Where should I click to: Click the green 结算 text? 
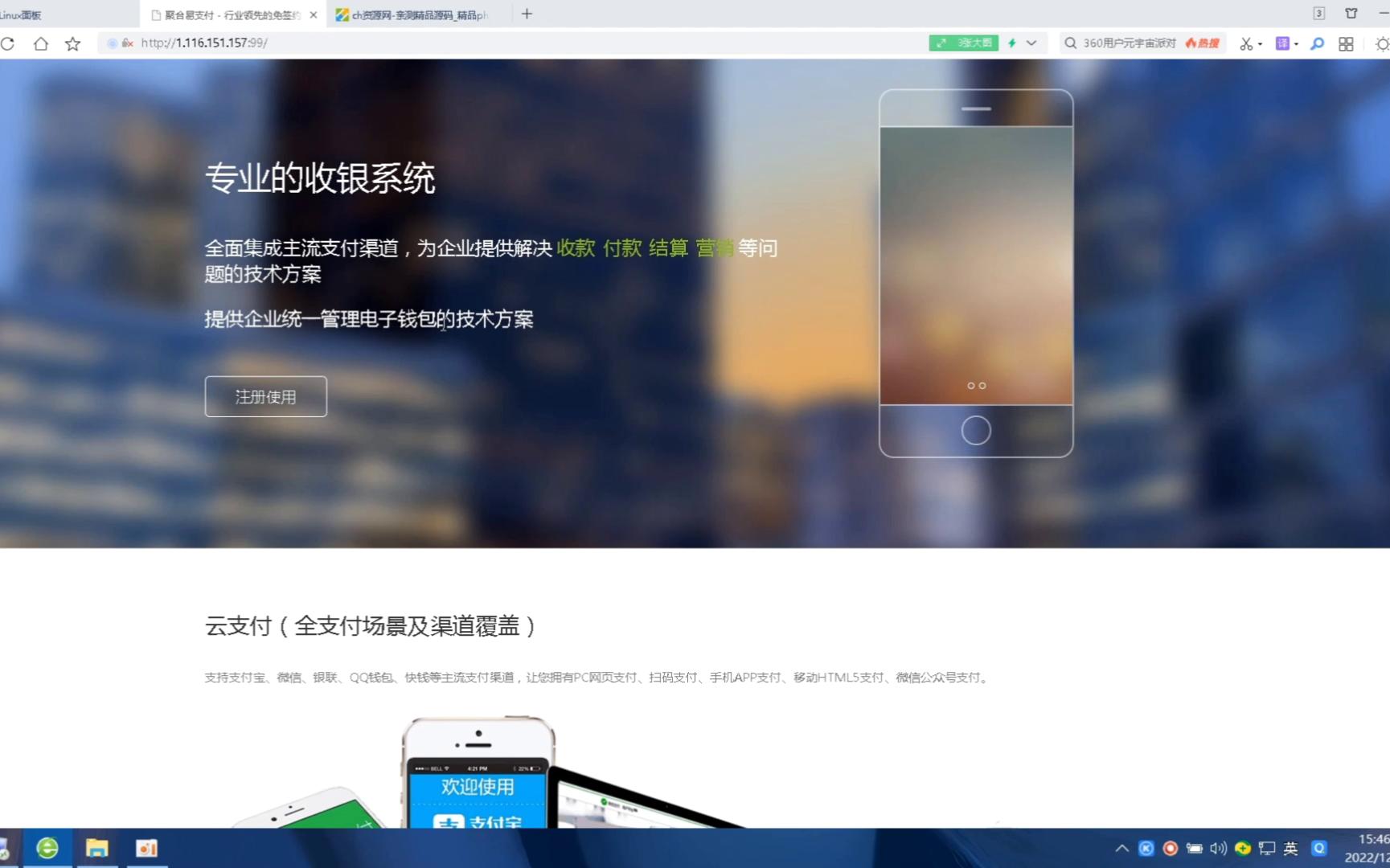(669, 248)
